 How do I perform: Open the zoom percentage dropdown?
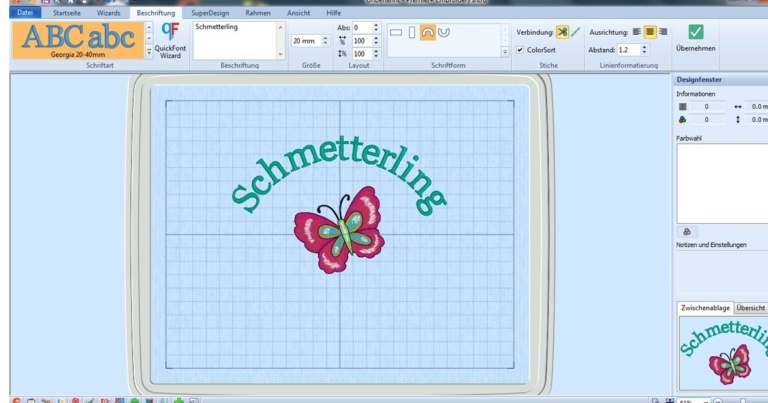click(705, 401)
